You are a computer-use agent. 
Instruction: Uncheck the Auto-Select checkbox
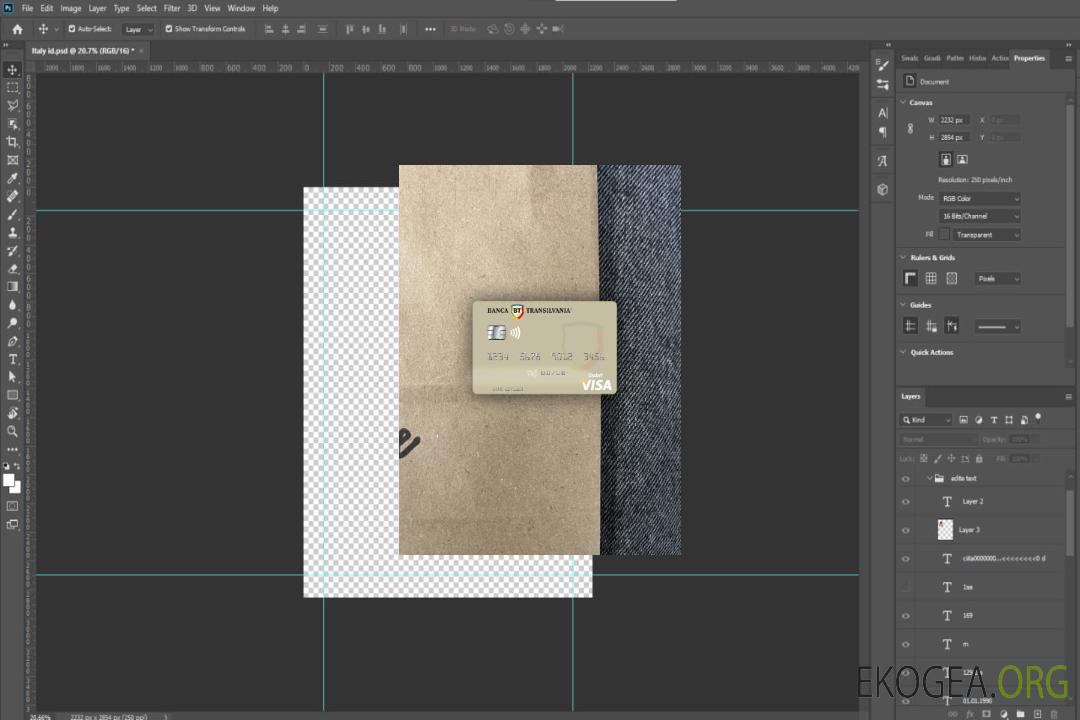73,29
